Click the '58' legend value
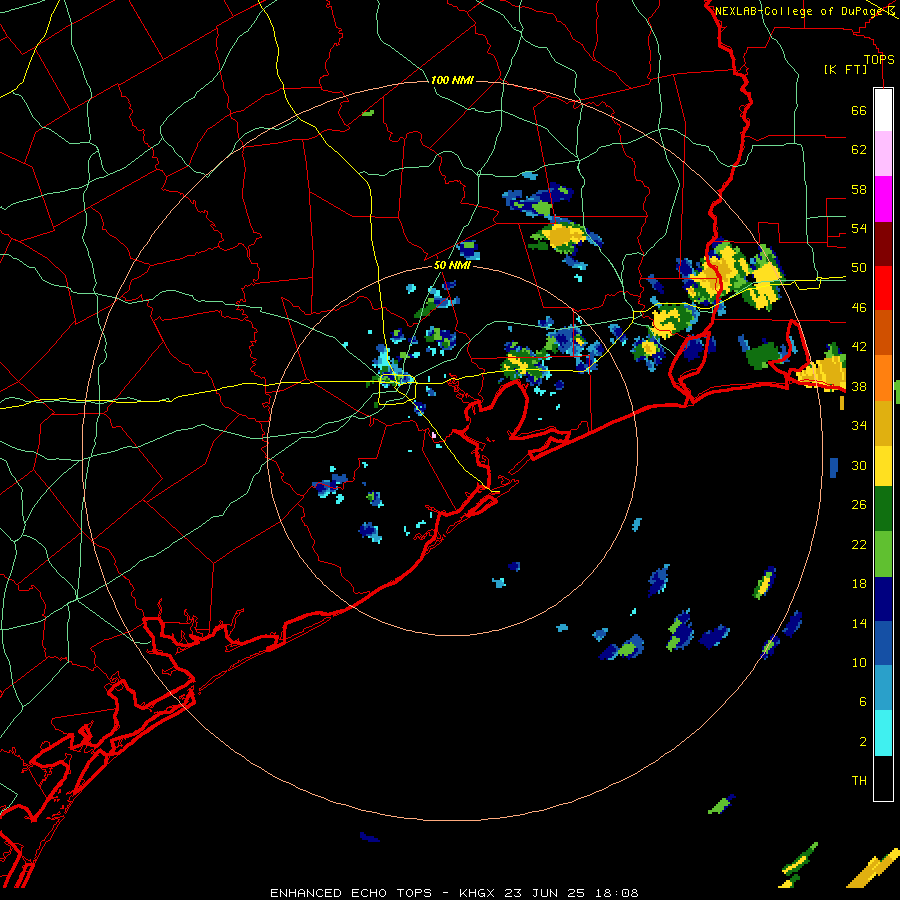The height and width of the screenshot is (900, 900). click(x=859, y=189)
